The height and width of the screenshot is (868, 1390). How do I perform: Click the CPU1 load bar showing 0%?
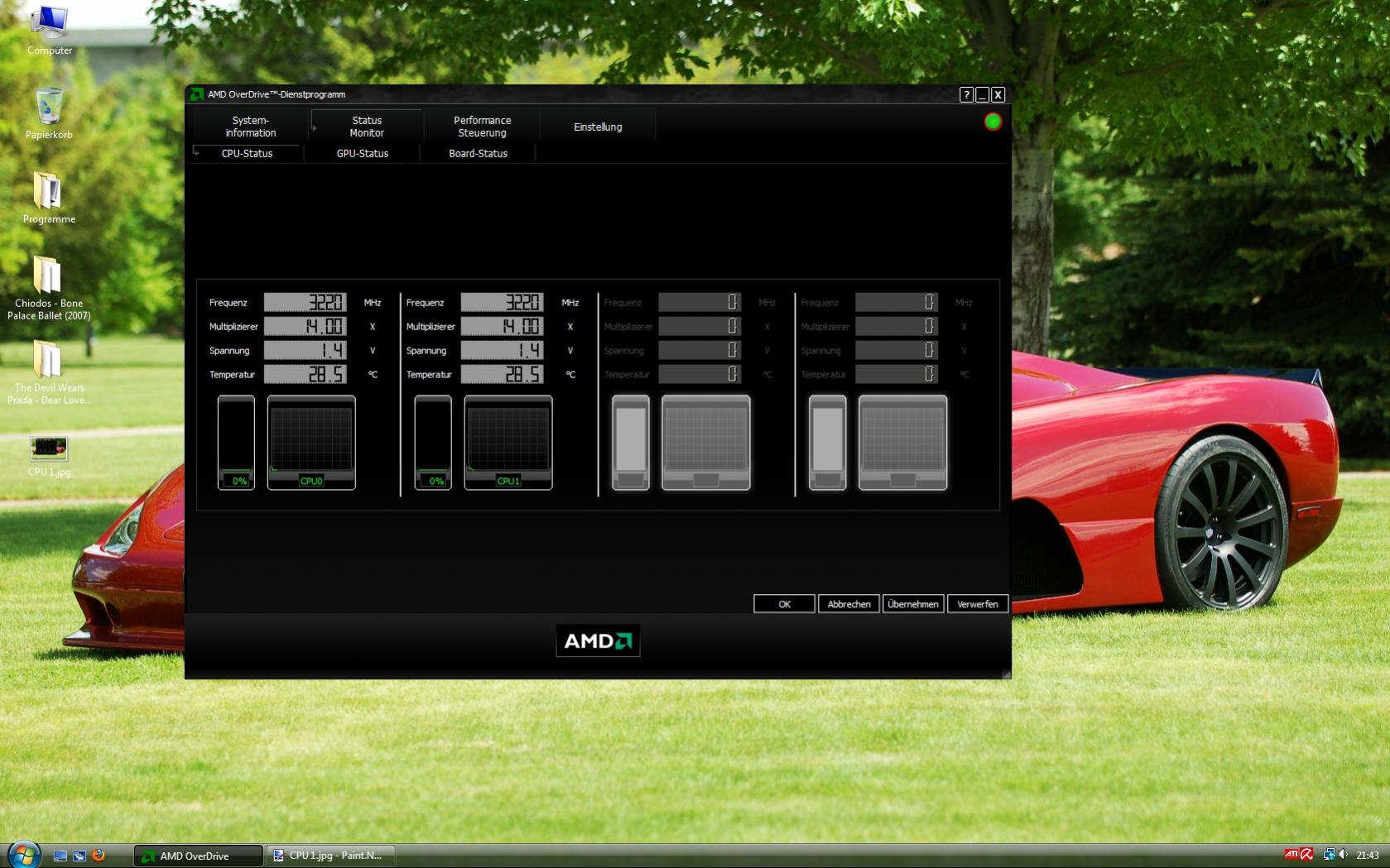point(433,442)
